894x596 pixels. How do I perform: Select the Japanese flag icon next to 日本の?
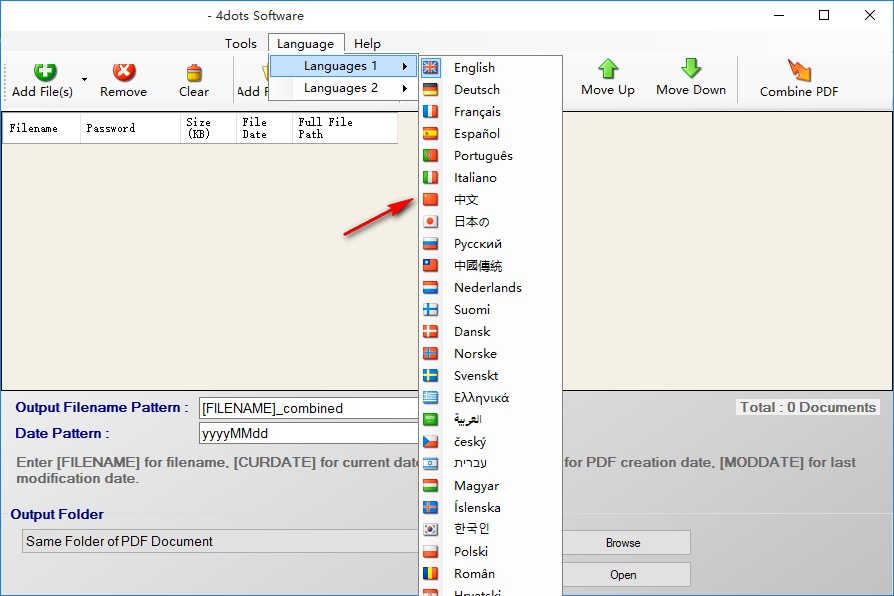pos(430,222)
